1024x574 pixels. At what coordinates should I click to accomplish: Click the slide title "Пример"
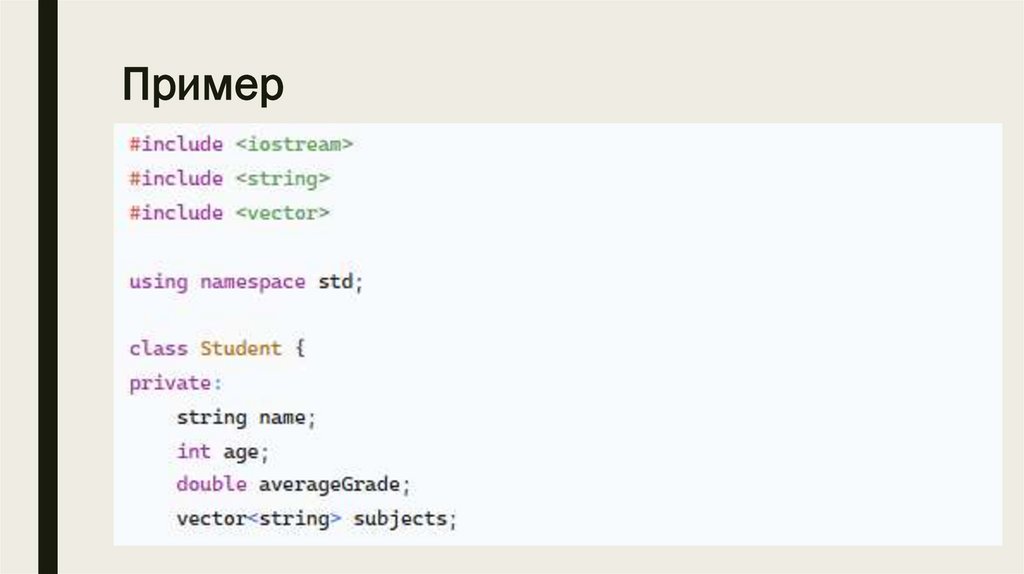tap(203, 85)
